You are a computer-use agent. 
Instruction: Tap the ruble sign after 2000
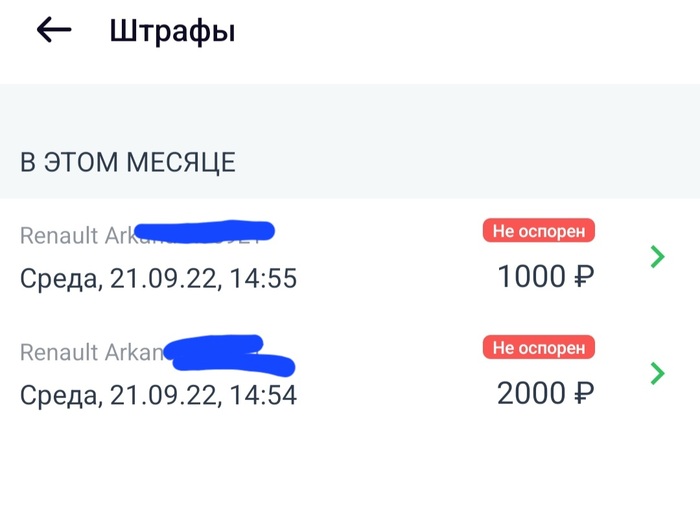(584, 394)
